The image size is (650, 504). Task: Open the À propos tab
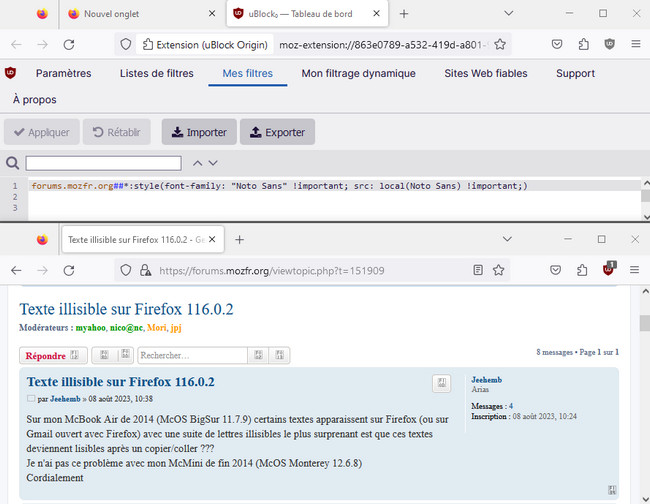[x=34, y=99]
